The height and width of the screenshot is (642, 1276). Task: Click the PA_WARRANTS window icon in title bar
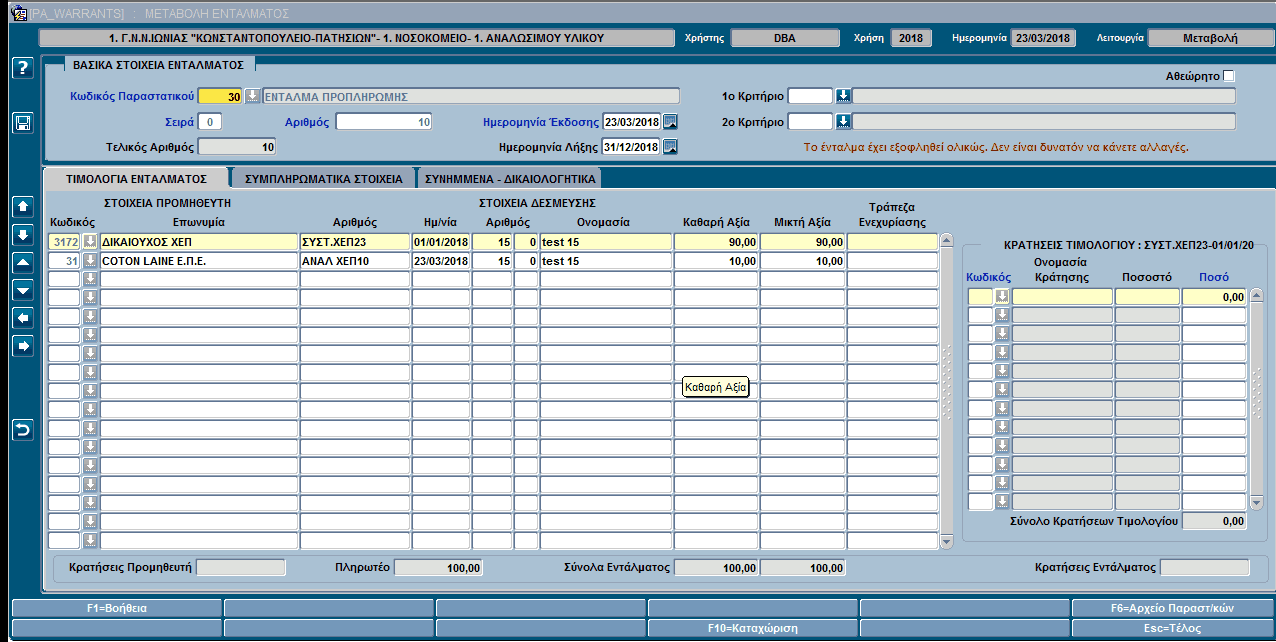pos(18,12)
